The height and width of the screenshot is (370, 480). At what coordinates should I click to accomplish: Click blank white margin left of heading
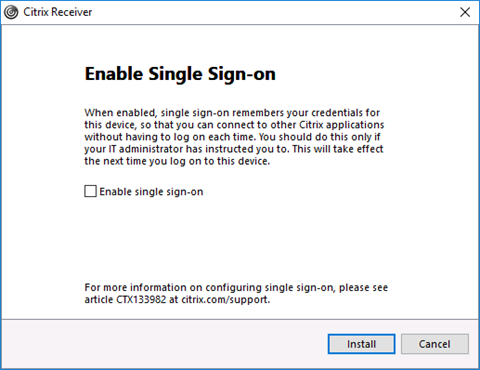click(43, 74)
